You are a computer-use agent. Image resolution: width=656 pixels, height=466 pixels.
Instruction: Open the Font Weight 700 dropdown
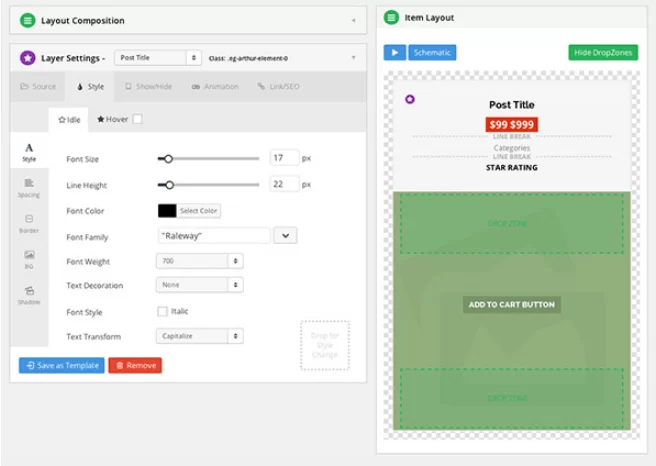200,260
